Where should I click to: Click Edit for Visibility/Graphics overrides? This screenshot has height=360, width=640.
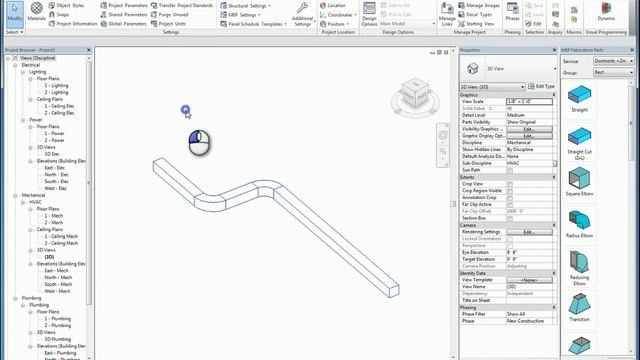[529, 129]
